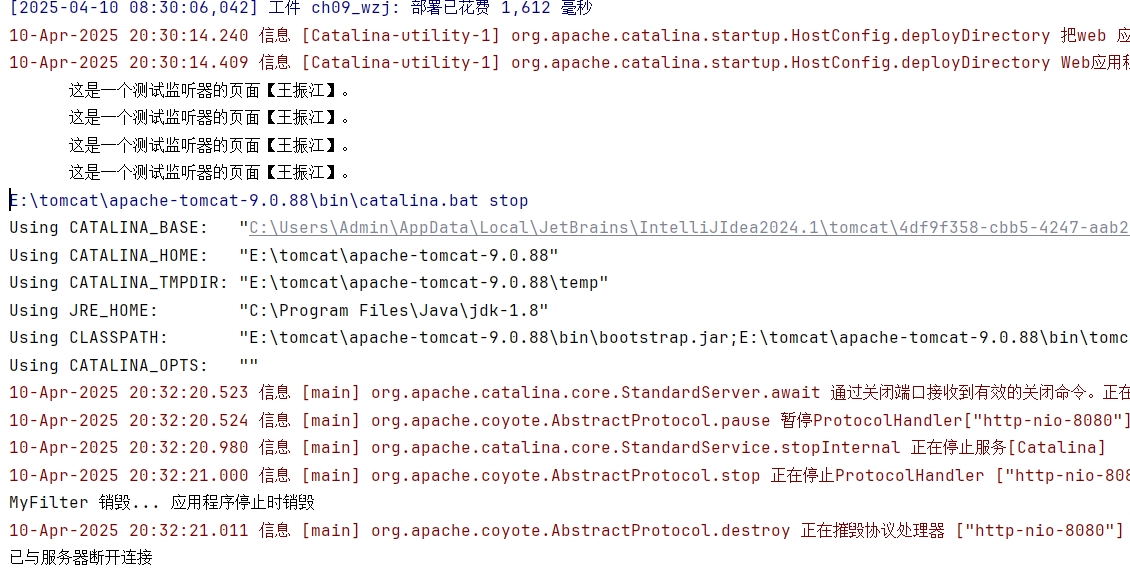This screenshot has height=581, width=1130.
Task: Click the CATALINA_HOME path value
Action: coord(399,256)
